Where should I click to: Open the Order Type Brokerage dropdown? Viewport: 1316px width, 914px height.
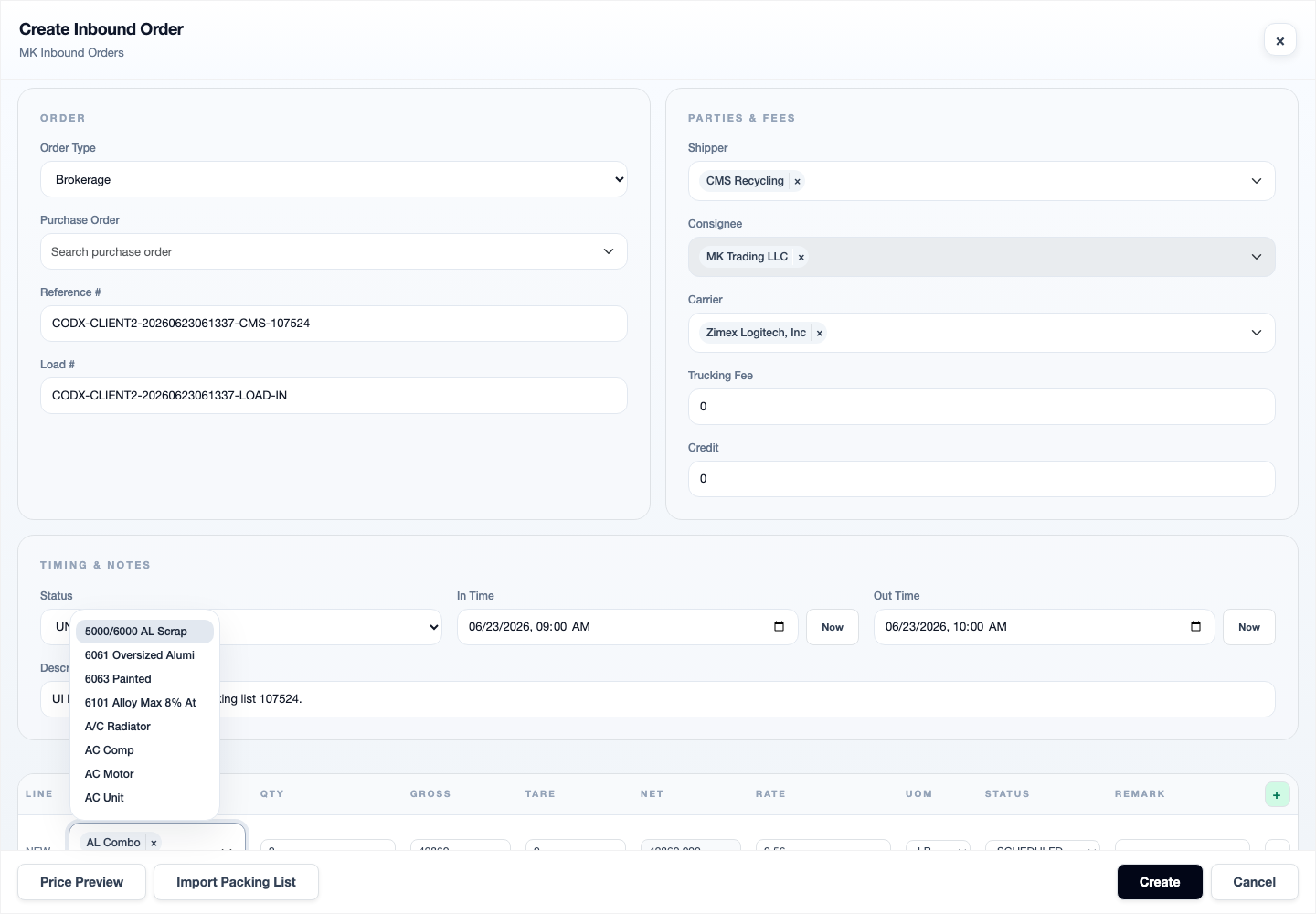click(334, 179)
